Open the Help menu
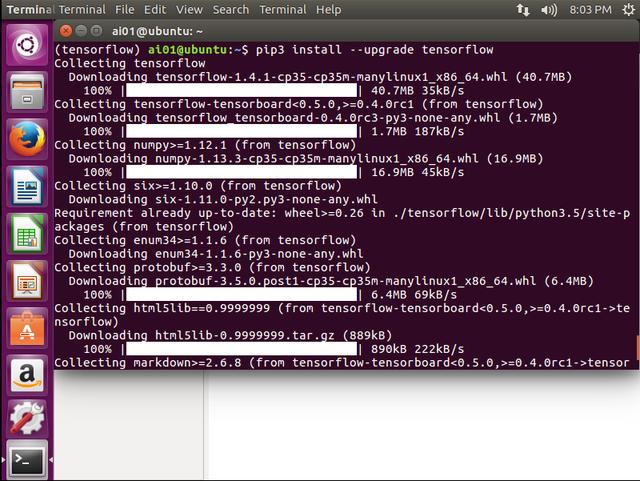The height and width of the screenshot is (481, 640). coord(328,9)
